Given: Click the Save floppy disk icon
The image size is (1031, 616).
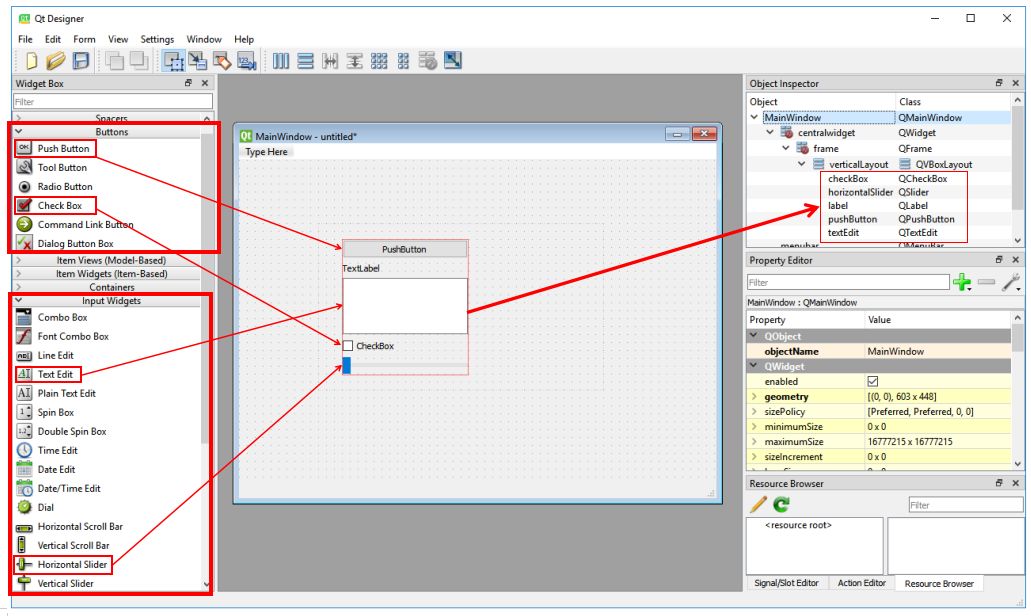Looking at the screenshot, I should point(80,61).
